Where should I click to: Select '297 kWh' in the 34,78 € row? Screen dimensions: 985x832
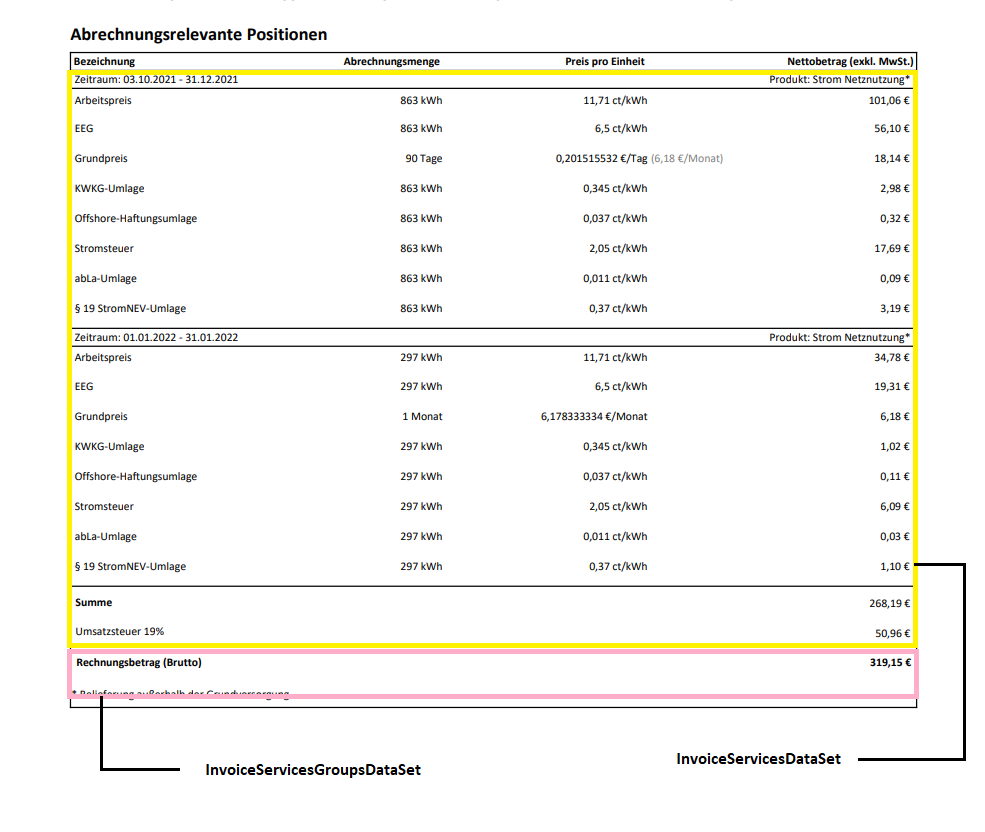click(422, 358)
